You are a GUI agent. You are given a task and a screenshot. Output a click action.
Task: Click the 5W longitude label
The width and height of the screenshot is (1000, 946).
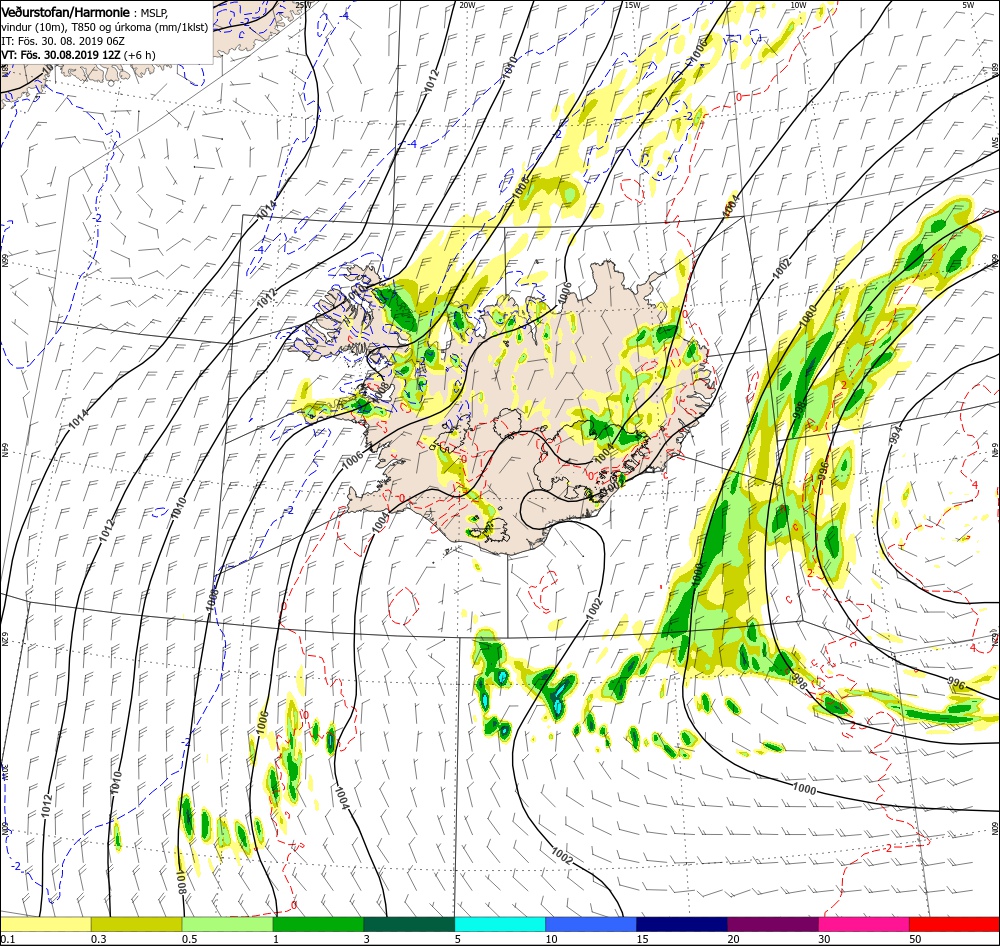[967, 5]
